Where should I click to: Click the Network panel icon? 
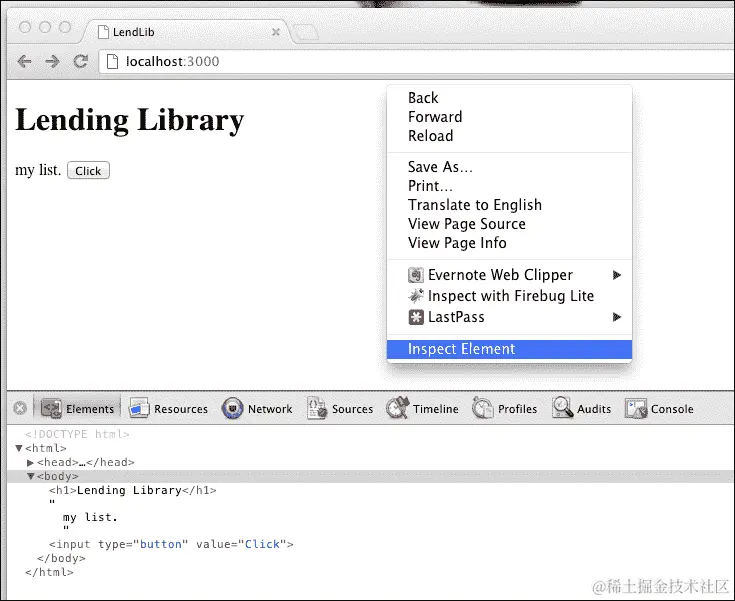tap(232, 408)
